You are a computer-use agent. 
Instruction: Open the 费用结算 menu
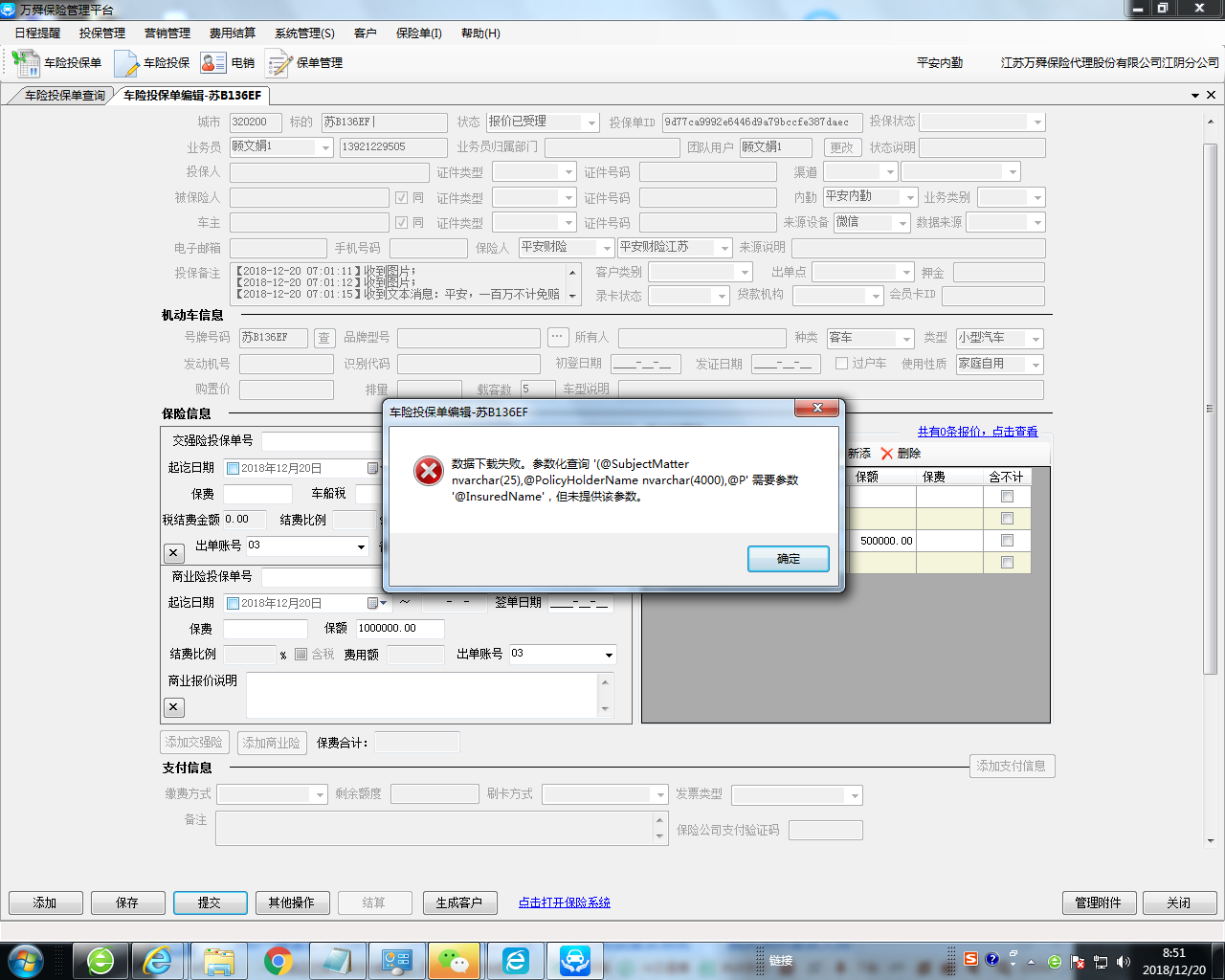click(x=233, y=33)
